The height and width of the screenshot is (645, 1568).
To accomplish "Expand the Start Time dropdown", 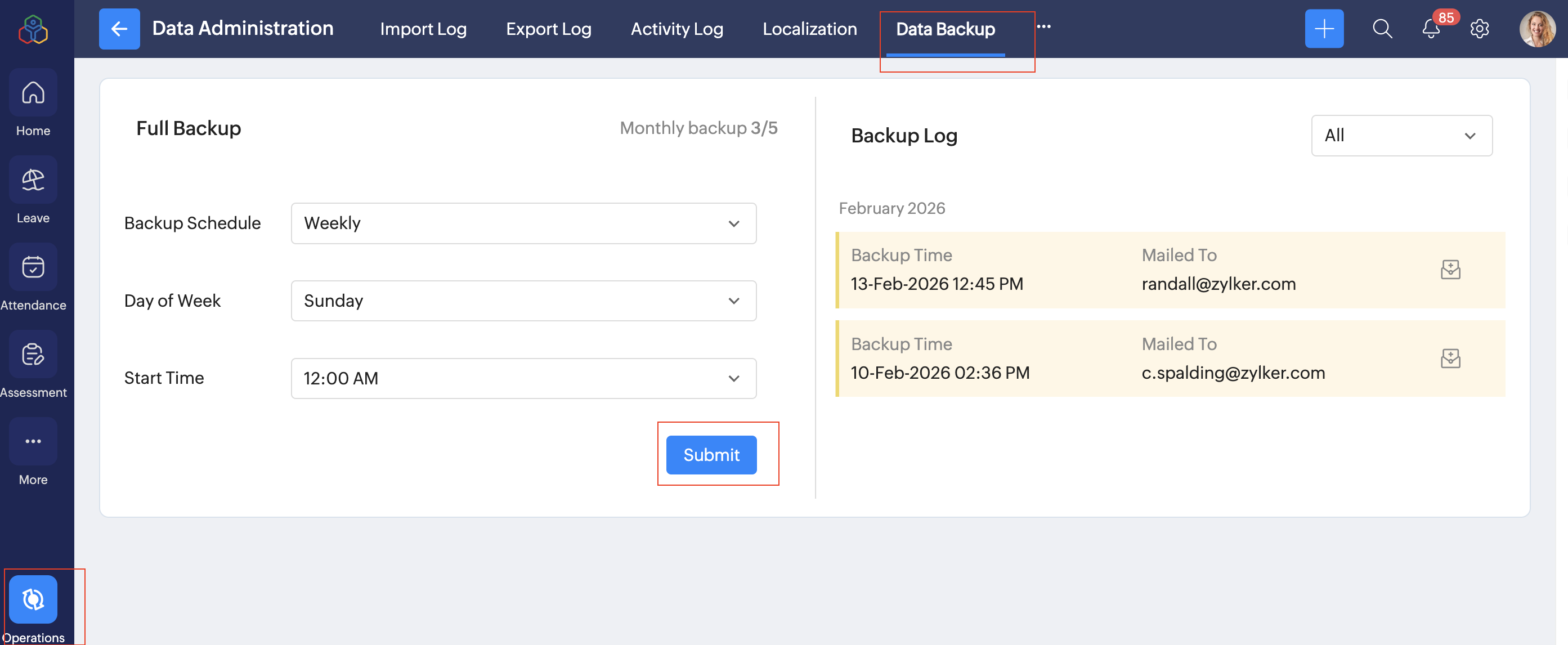I will (x=523, y=378).
